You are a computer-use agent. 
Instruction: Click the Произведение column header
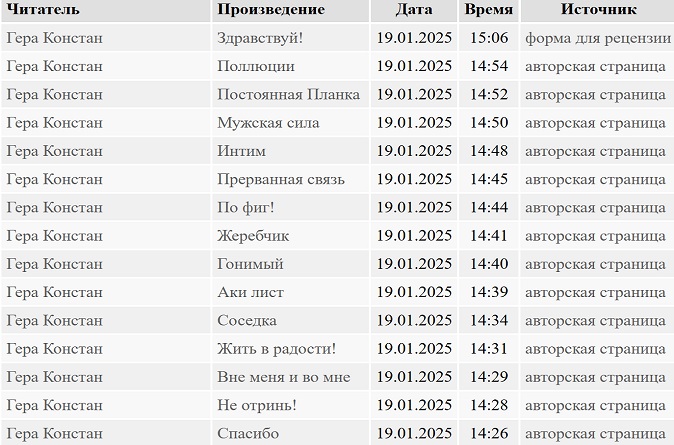(x=271, y=9)
